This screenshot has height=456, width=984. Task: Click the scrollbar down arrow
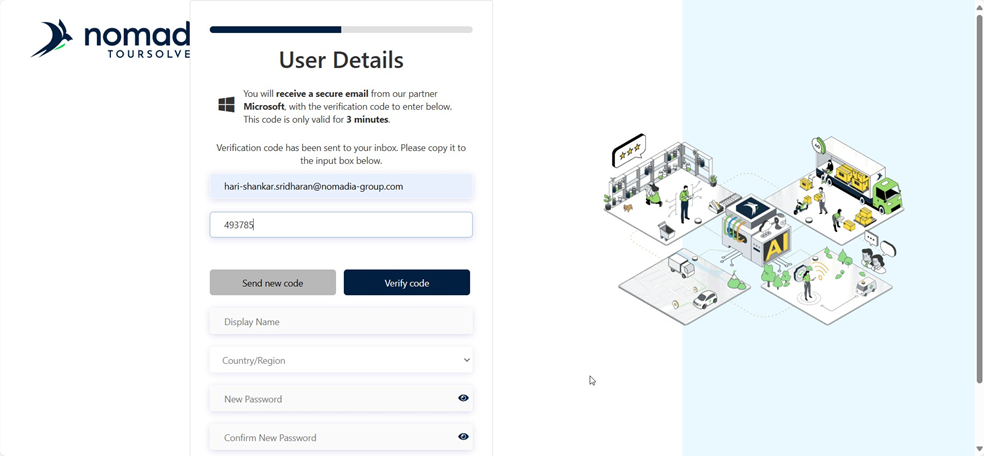point(979,449)
